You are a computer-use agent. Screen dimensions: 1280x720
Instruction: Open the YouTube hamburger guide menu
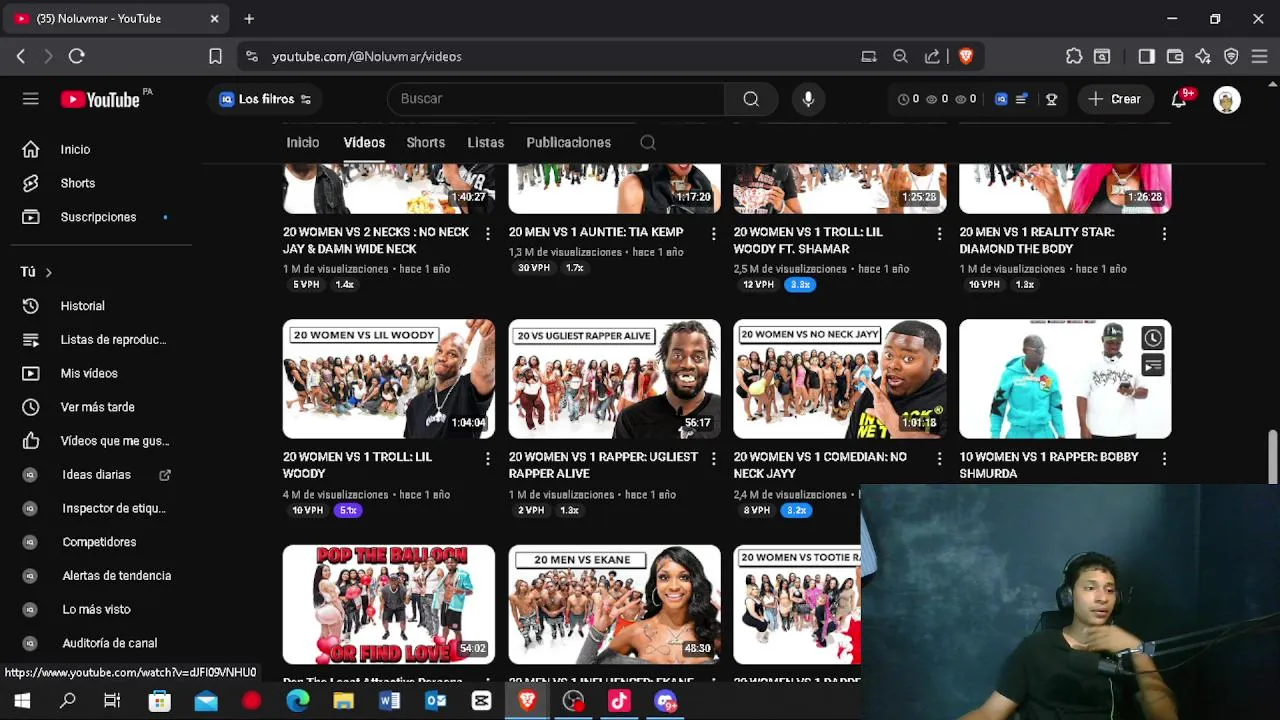pyautogui.click(x=31, y=99)
